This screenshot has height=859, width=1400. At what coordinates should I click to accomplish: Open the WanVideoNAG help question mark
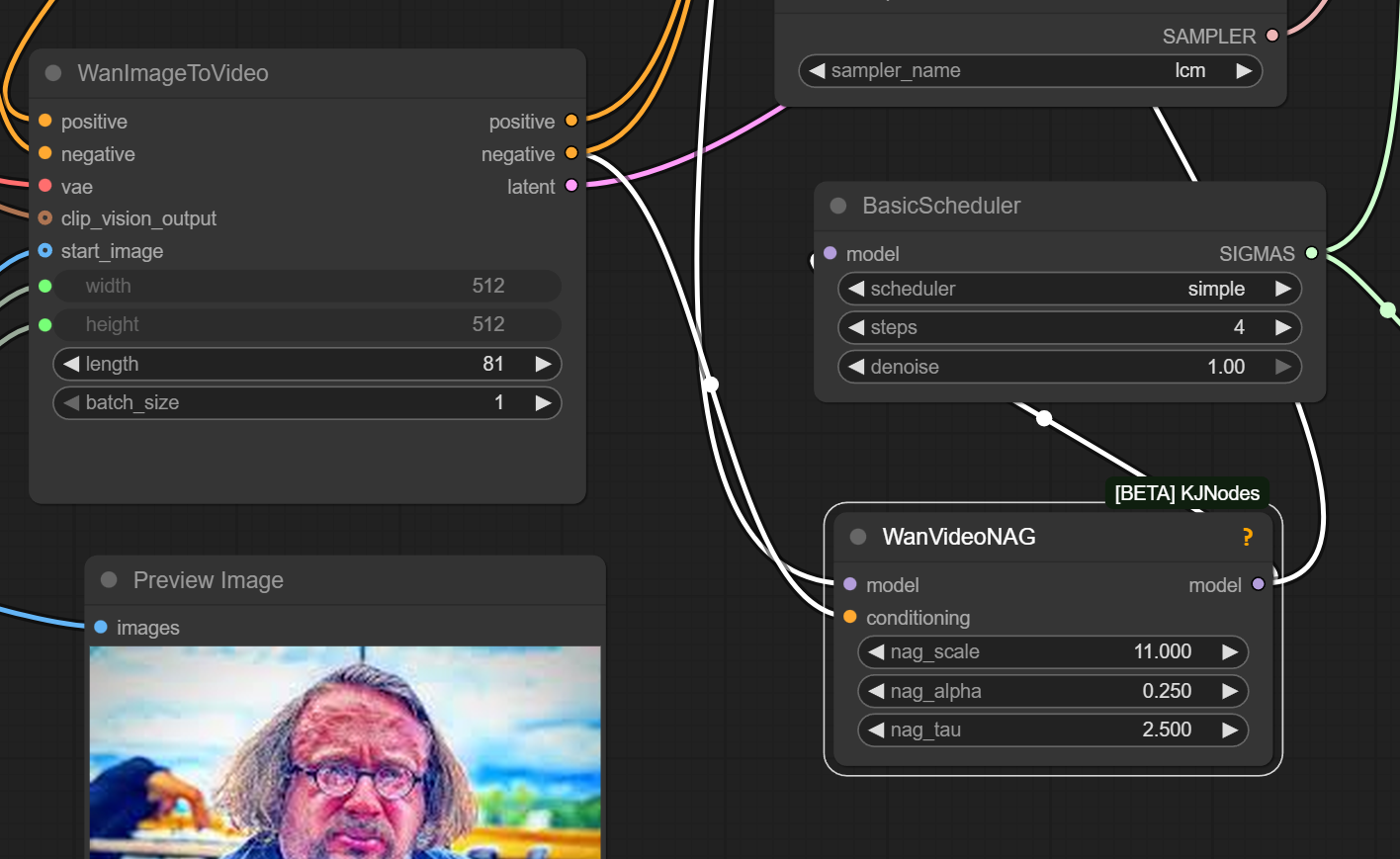[1248, 537]
